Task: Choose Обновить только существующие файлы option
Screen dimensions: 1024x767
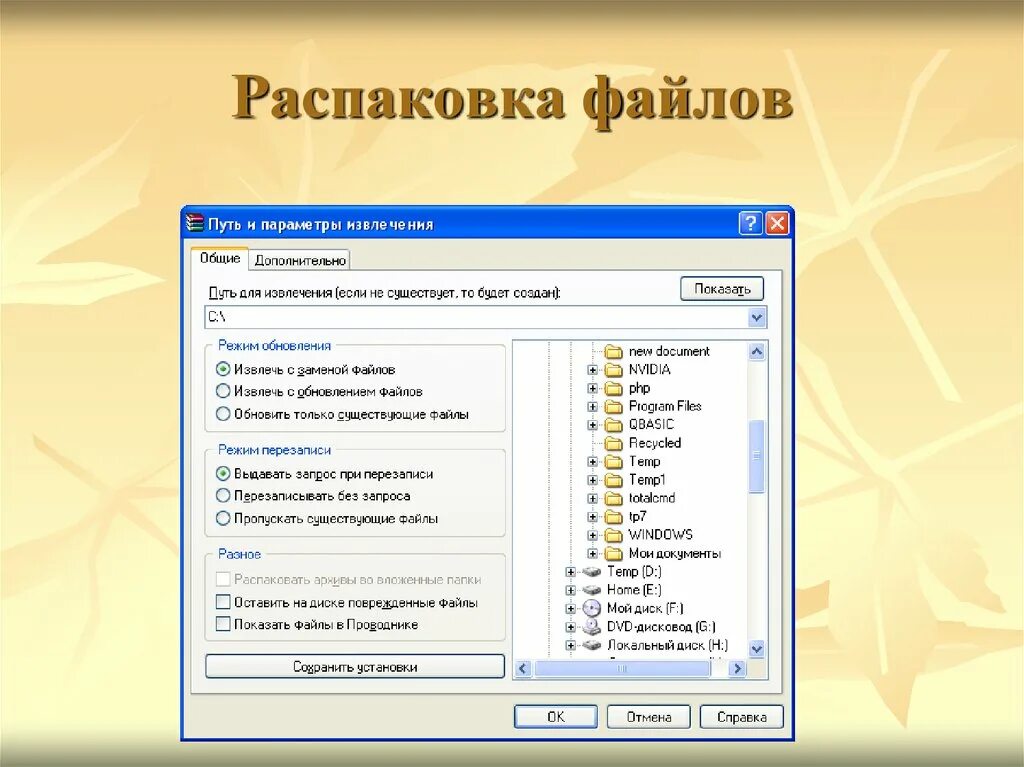Action: tap(223, 414)
